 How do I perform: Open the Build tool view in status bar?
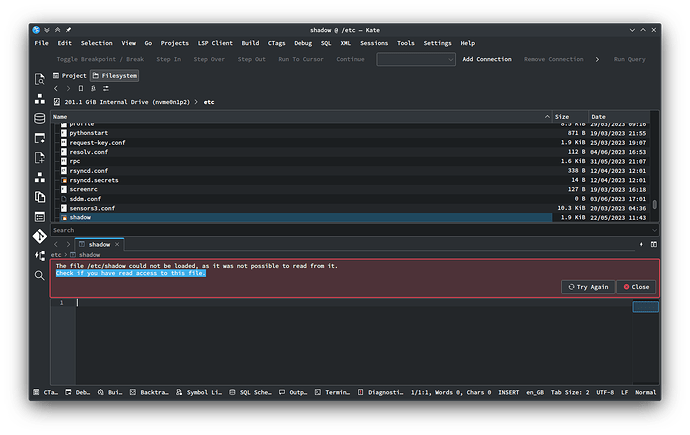click(x=110, y=392)
